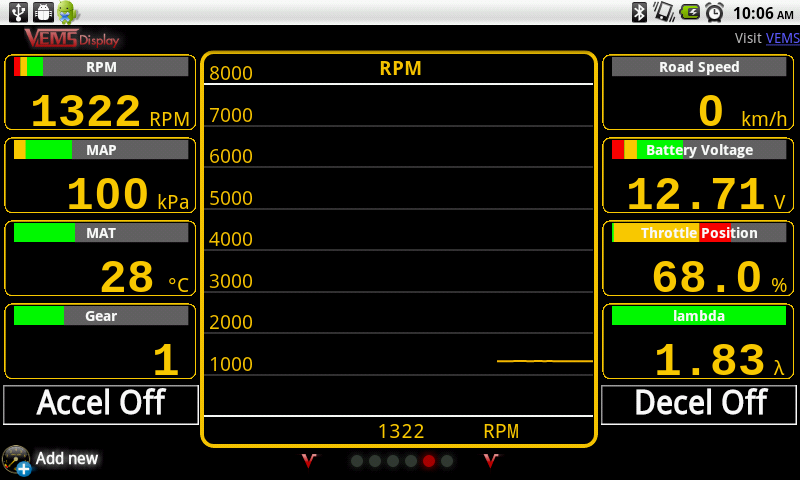Tap the right red V page arrow

(x=491, y=461)
